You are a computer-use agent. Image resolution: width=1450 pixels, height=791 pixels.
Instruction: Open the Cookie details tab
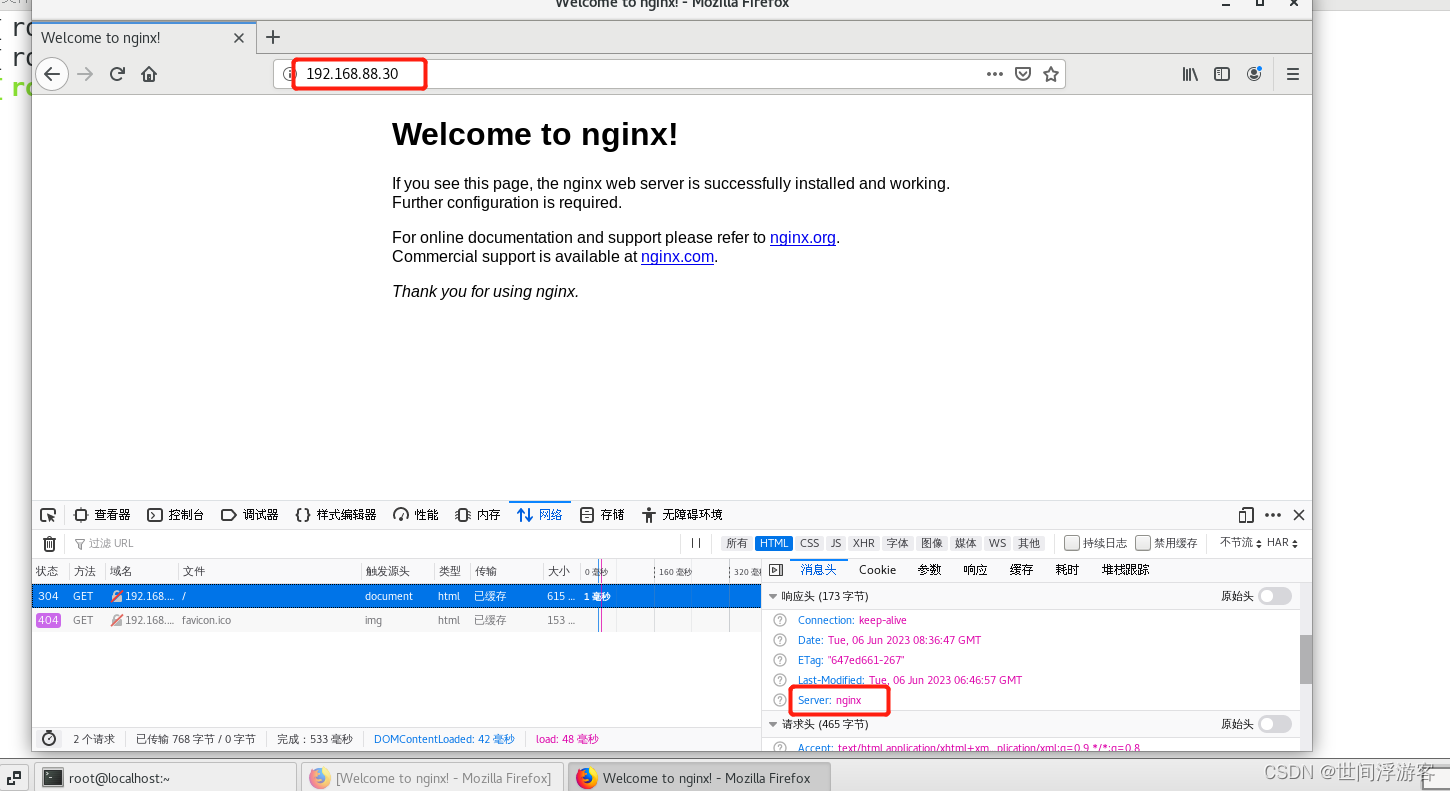(x=877, y=570)
